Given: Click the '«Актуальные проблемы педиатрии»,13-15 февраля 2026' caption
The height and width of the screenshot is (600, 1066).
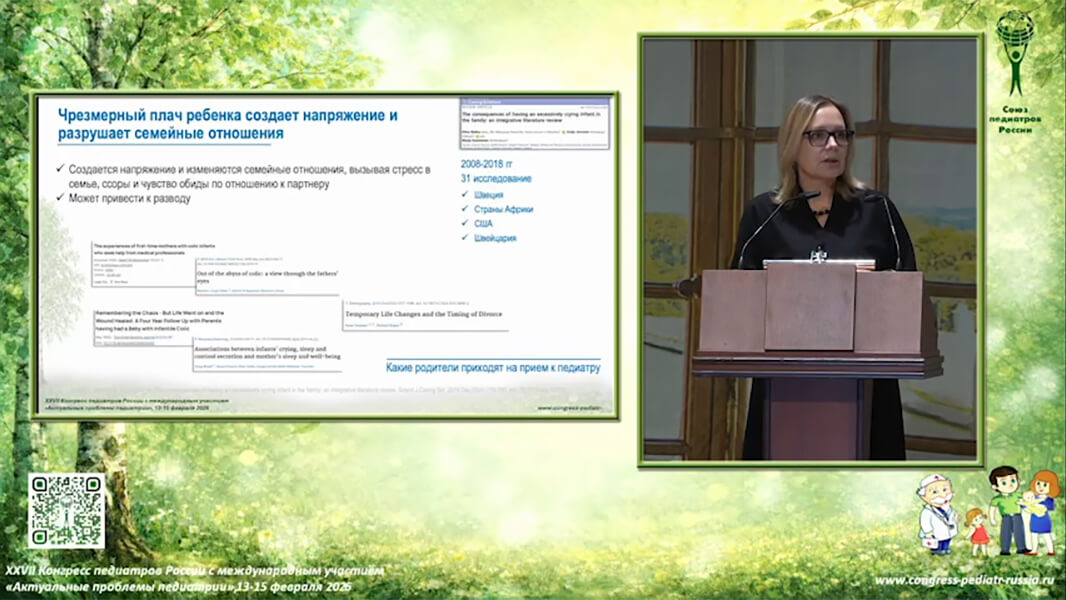Looking at the screenshot, I should pos(178,586).
